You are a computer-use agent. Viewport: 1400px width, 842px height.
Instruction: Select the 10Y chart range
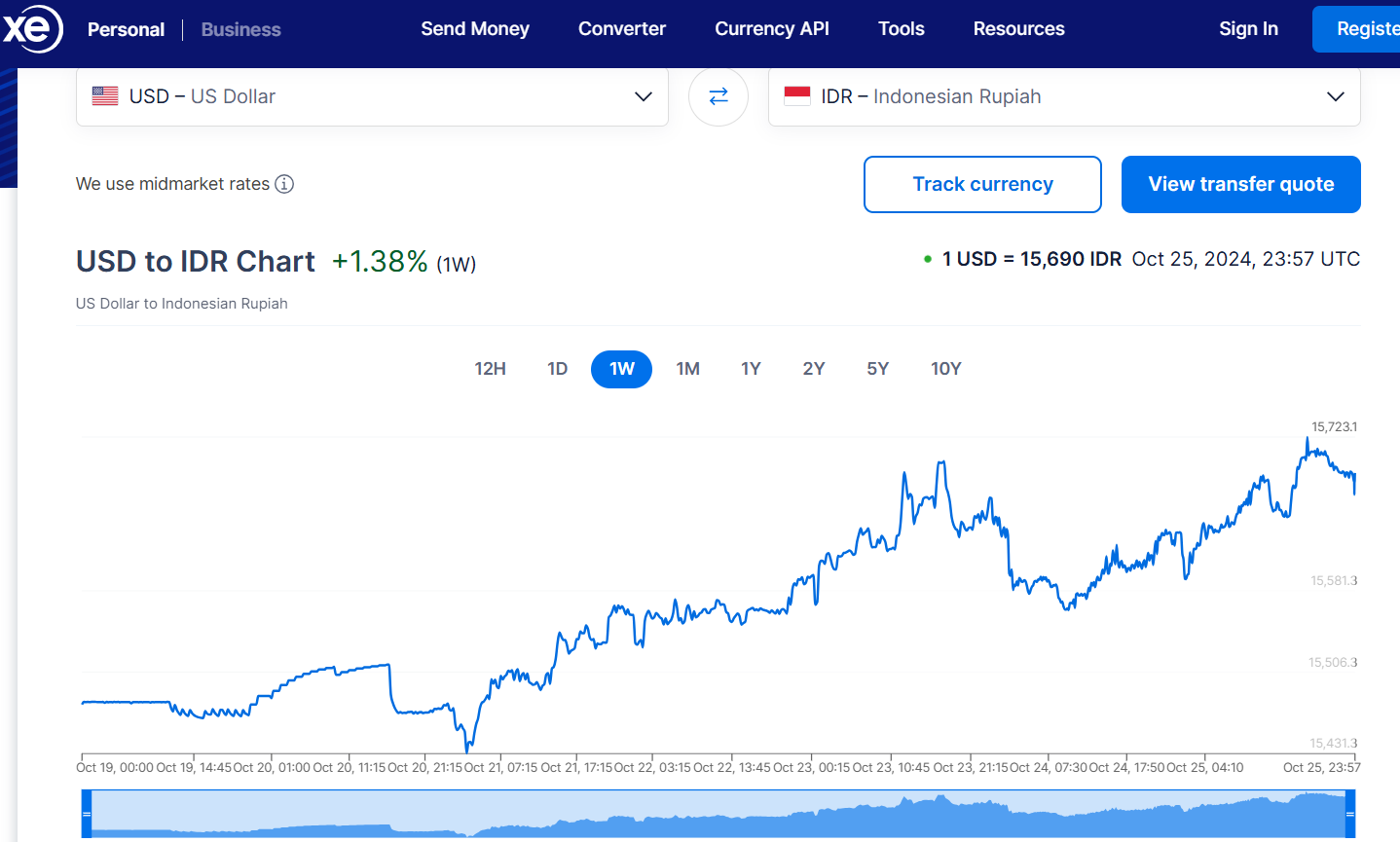[945, 369]
